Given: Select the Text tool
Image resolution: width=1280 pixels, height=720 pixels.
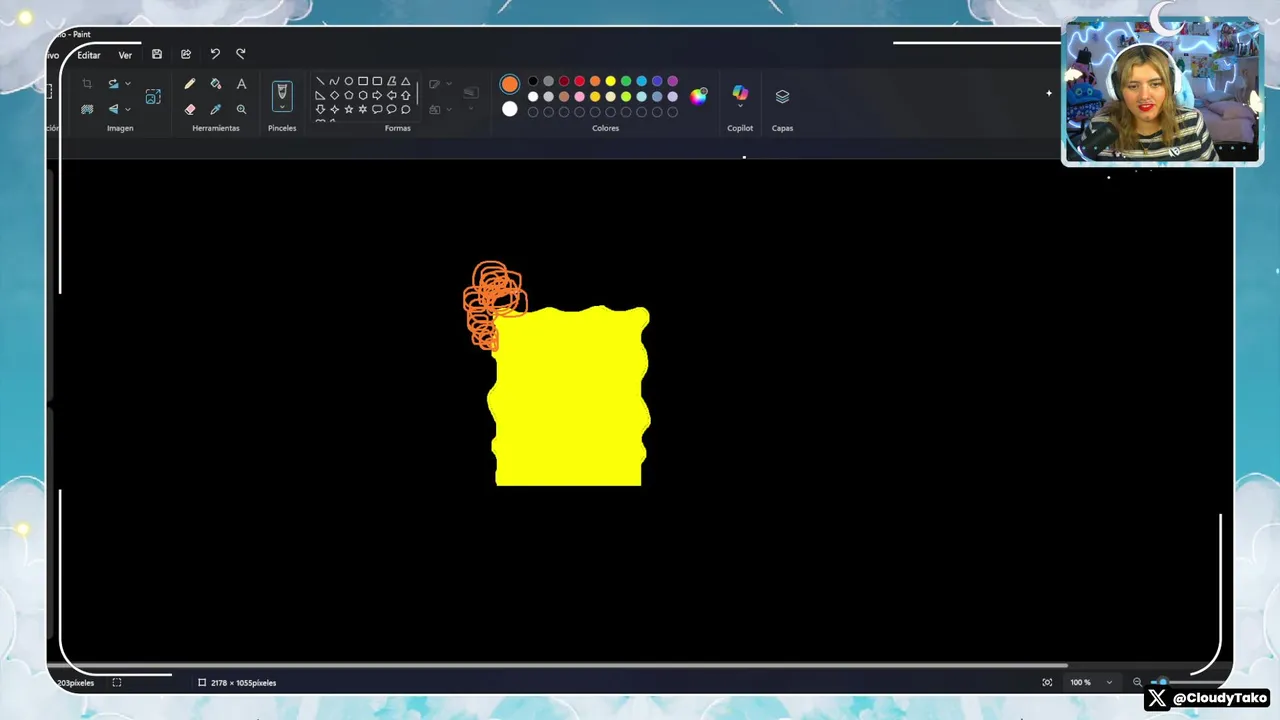Looking at the screenshot, I should 241,84.
